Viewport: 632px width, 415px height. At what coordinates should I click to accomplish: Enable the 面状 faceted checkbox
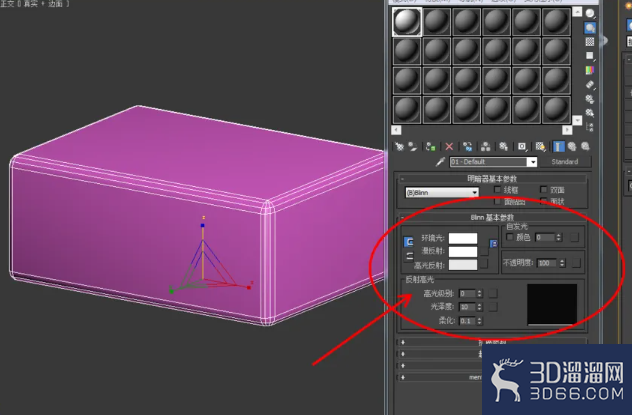[x=543, y=201]
